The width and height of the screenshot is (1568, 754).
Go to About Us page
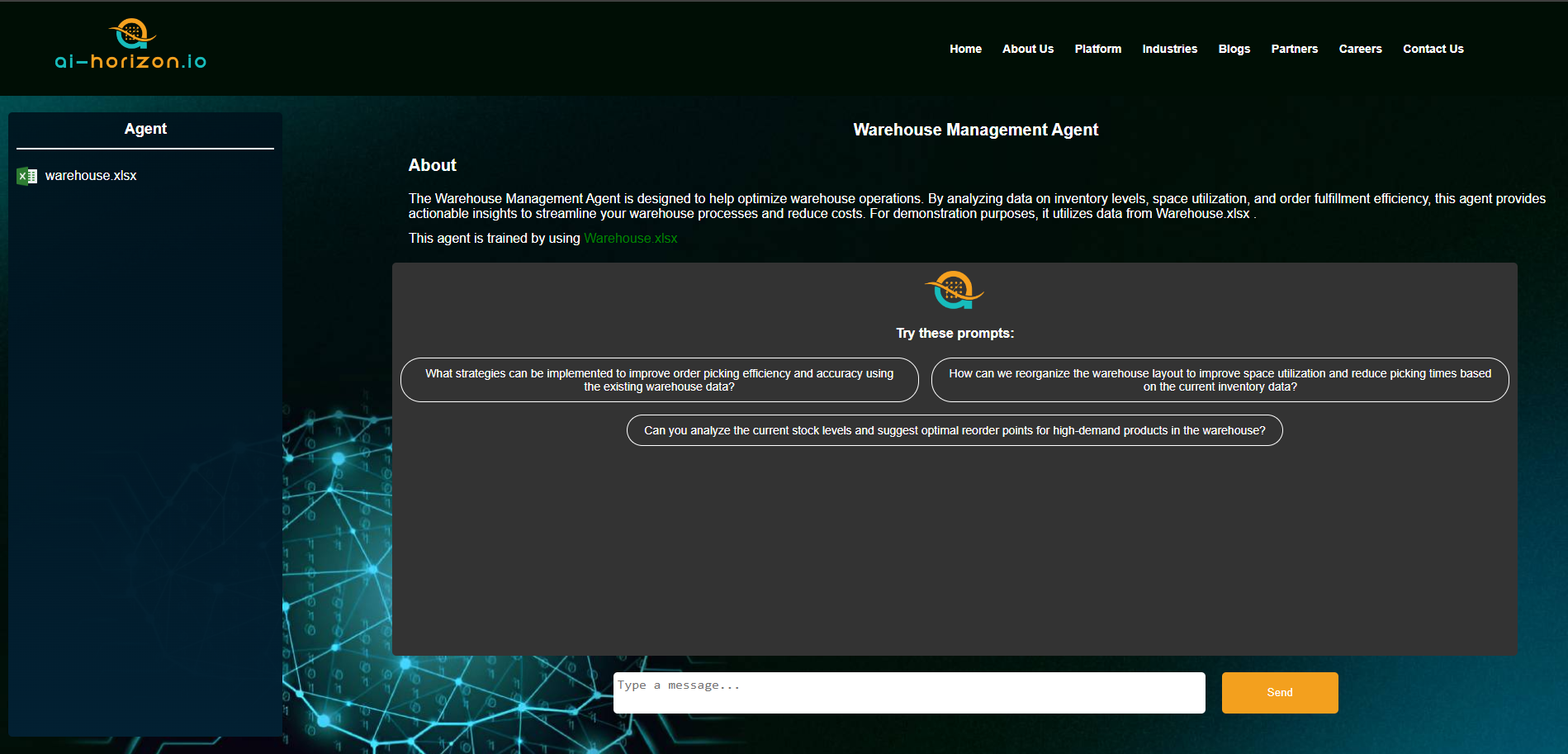click(x=1028, y=49)
